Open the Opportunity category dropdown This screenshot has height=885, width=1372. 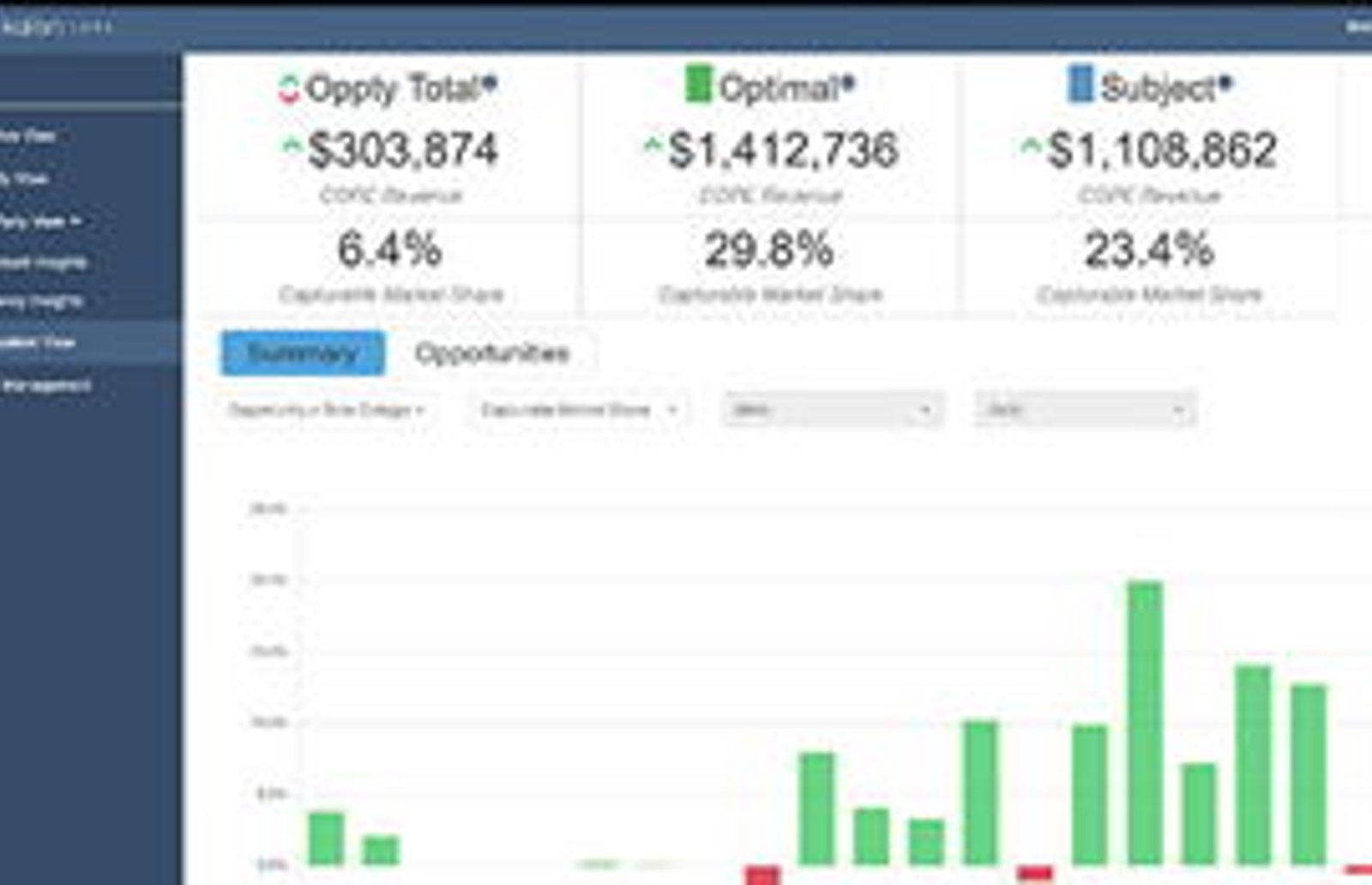(327, 410)
